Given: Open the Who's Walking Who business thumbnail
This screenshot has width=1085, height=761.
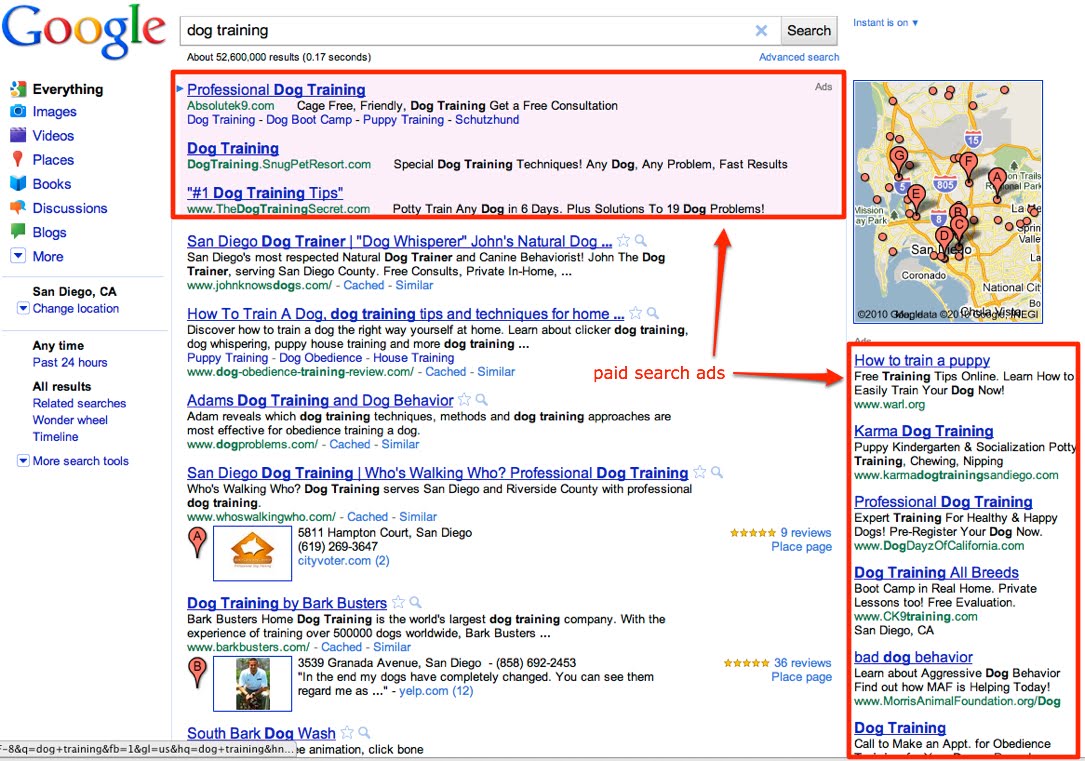Looking at the screenshot, I should click(x=253, y=553).
